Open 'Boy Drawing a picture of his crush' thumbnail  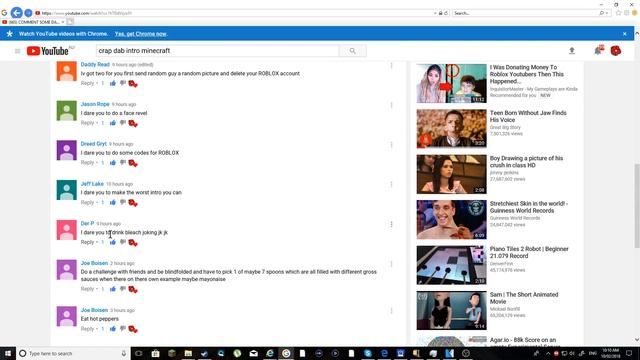[451, 174]
